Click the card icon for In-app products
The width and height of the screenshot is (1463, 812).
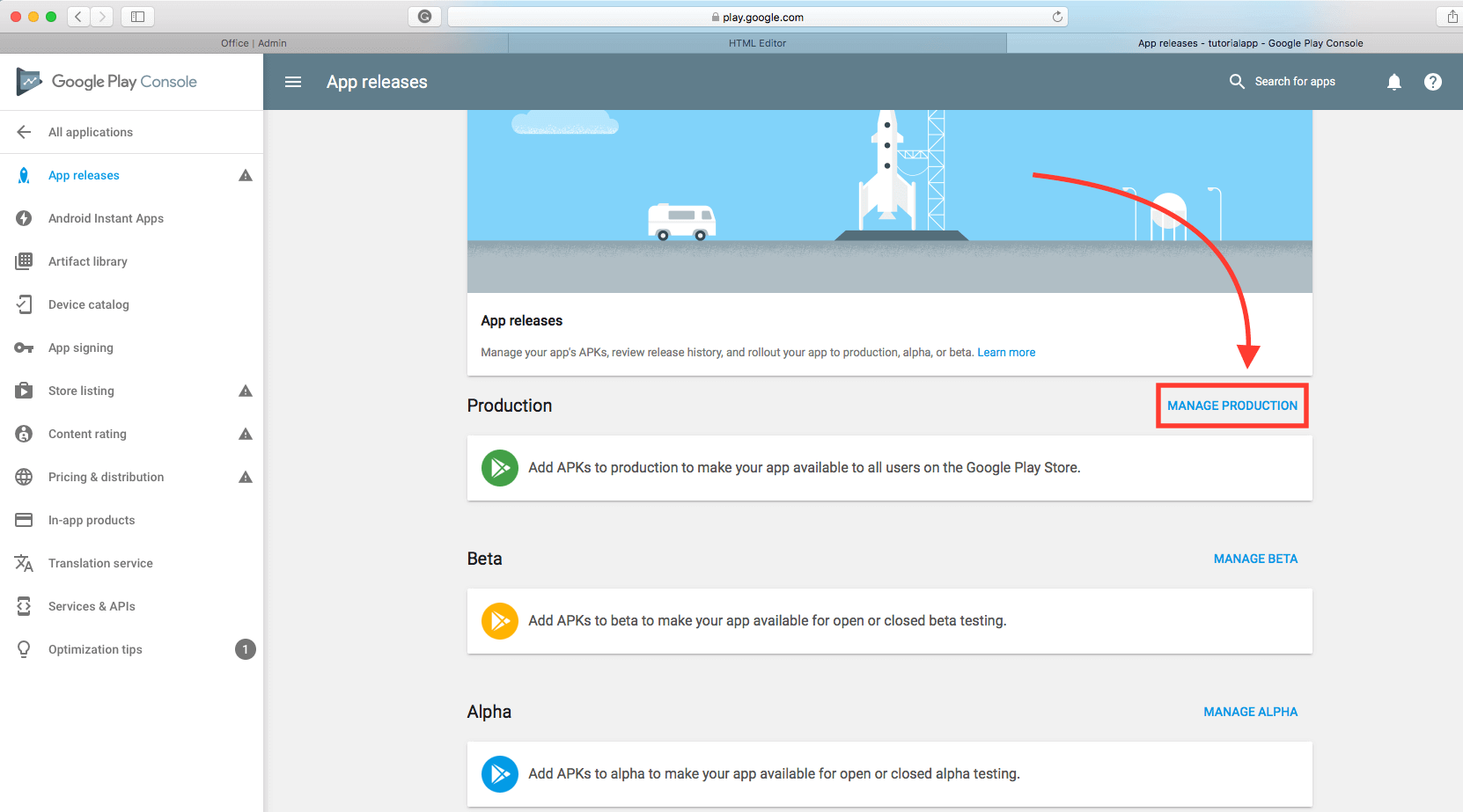(x=24, y=520)
